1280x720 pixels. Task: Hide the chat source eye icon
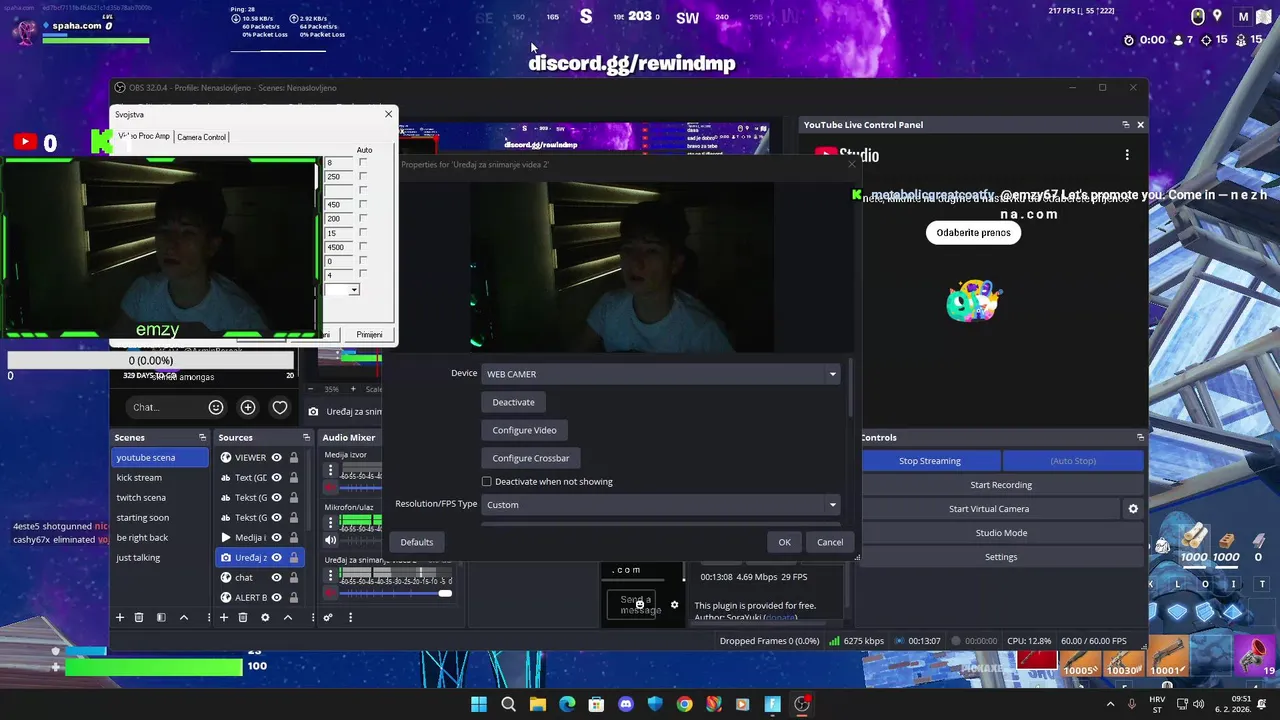tap(277, 577)
